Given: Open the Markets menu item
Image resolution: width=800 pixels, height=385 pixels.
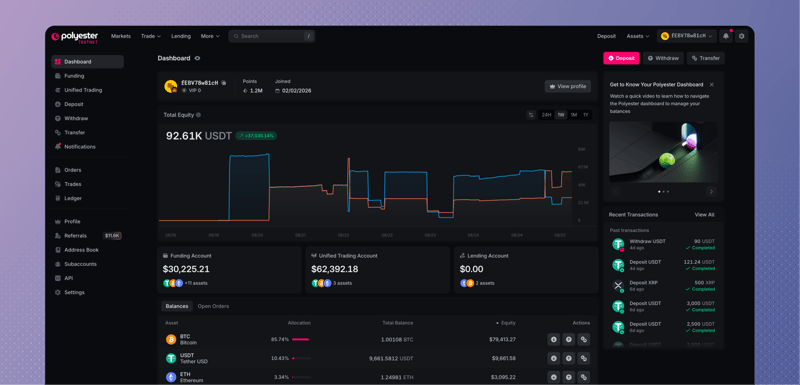Looking at the screenshot, I should 121,36.
